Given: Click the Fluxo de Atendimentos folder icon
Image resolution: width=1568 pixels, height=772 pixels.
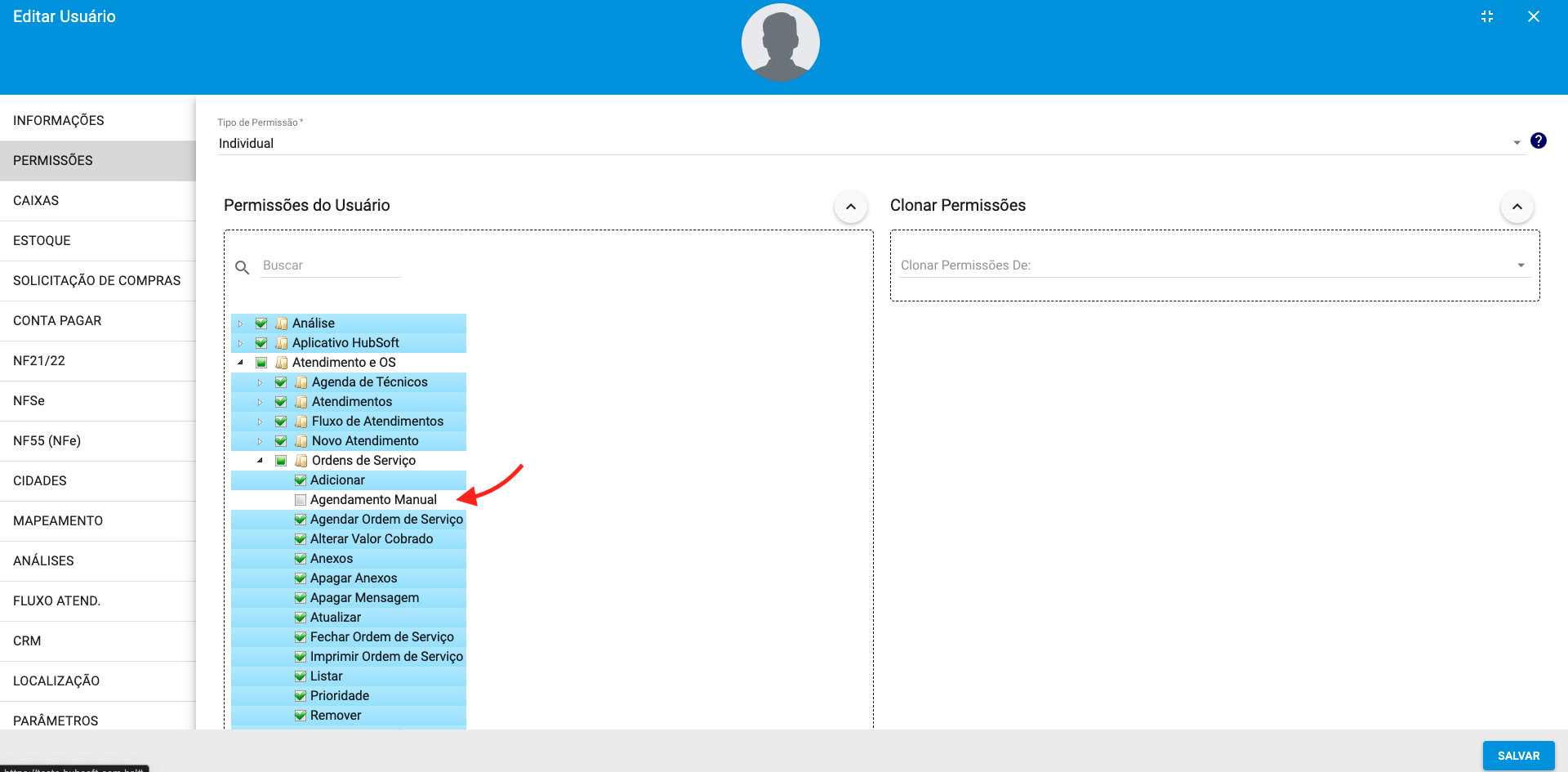Looking at the screenshot, I should (301, 422).
